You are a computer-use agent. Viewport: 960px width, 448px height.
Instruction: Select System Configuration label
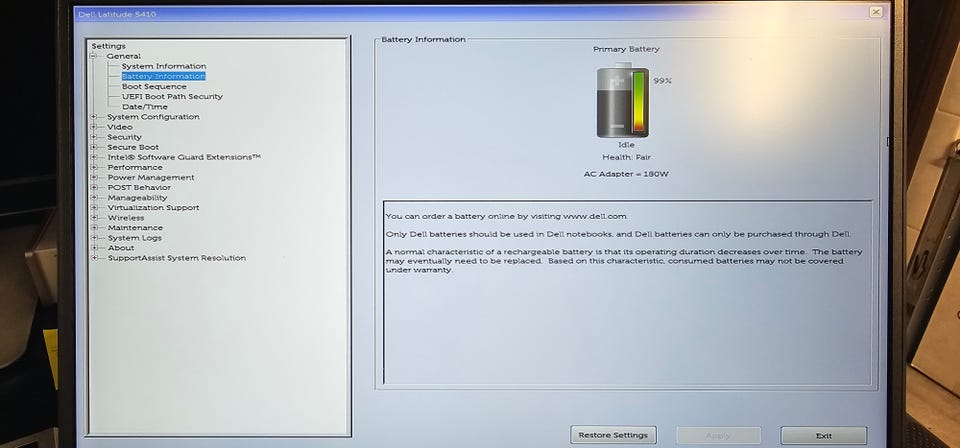[x=153, y=117]
